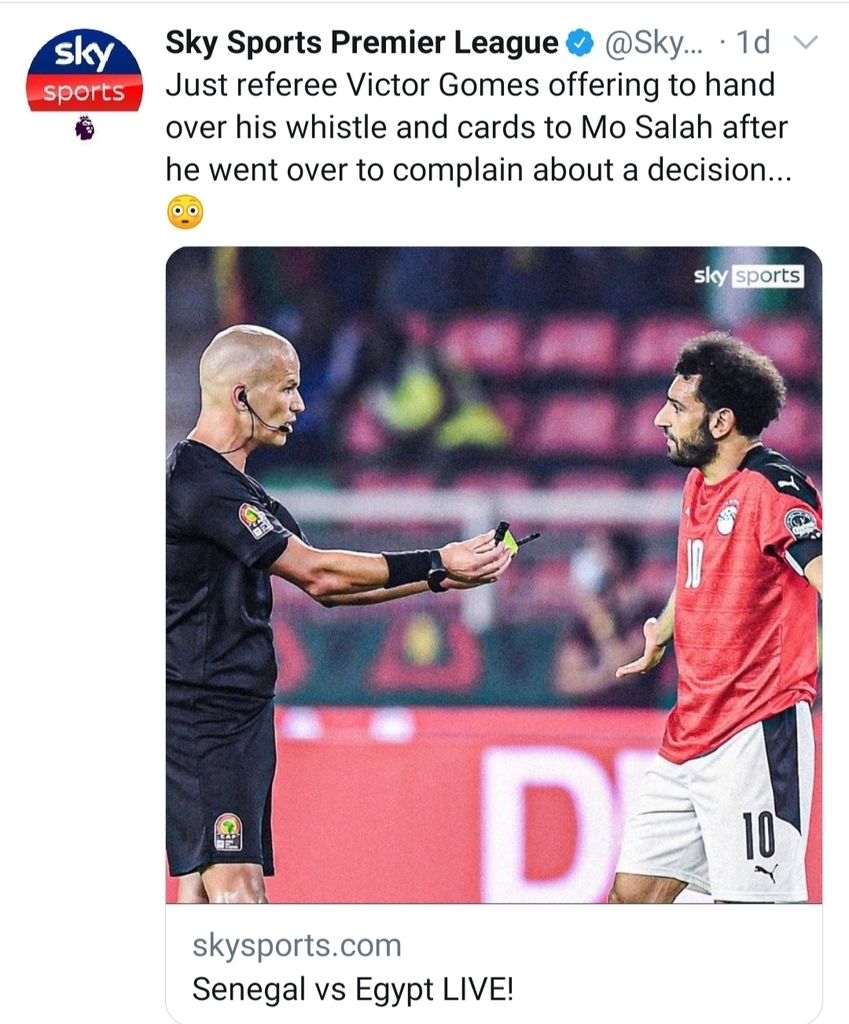
Task: Open the referee and Salah photo
Action: tap(494, 575)
